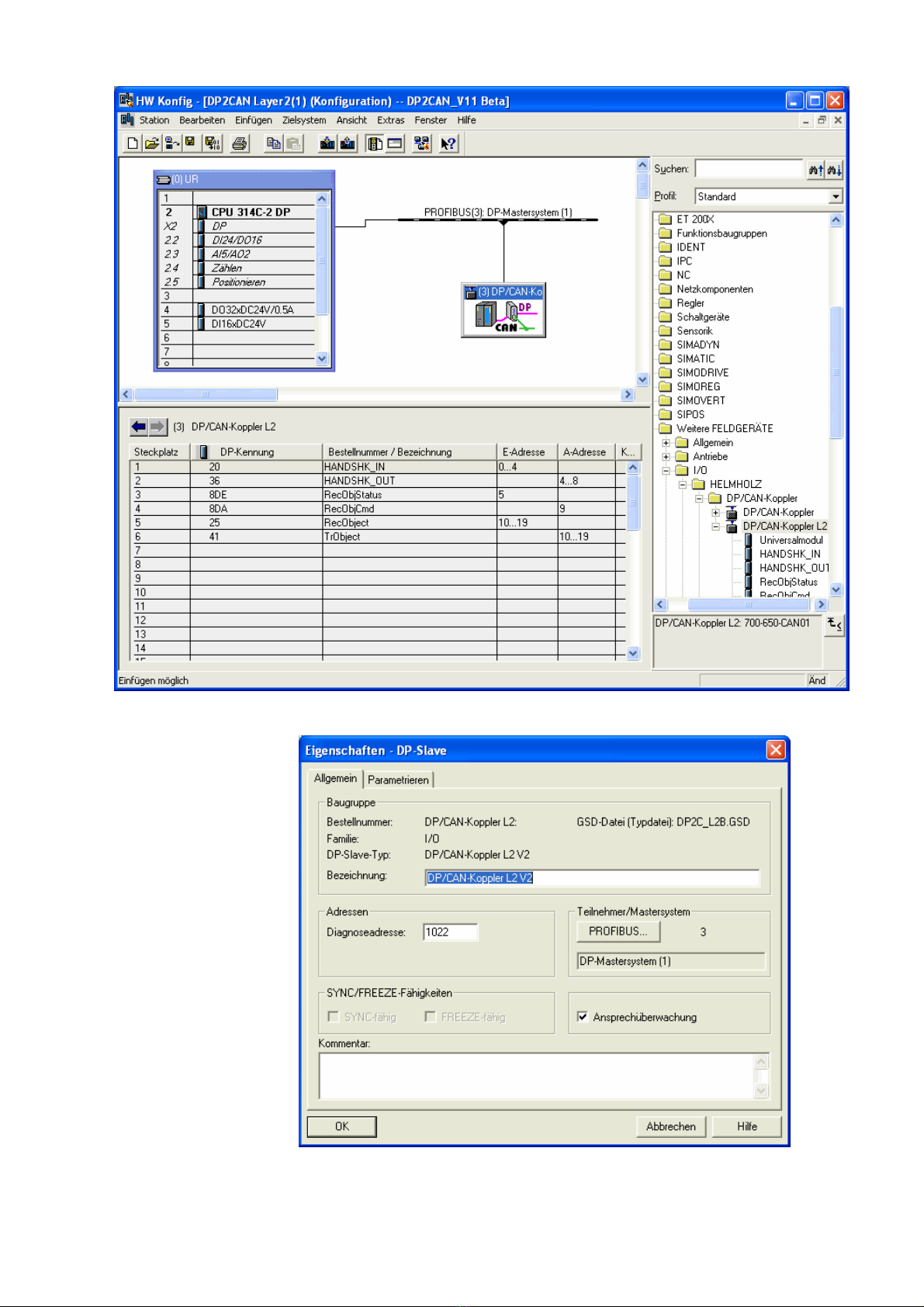Toggle the Ansprechüberwachung checkbox

click(583, 1017)
